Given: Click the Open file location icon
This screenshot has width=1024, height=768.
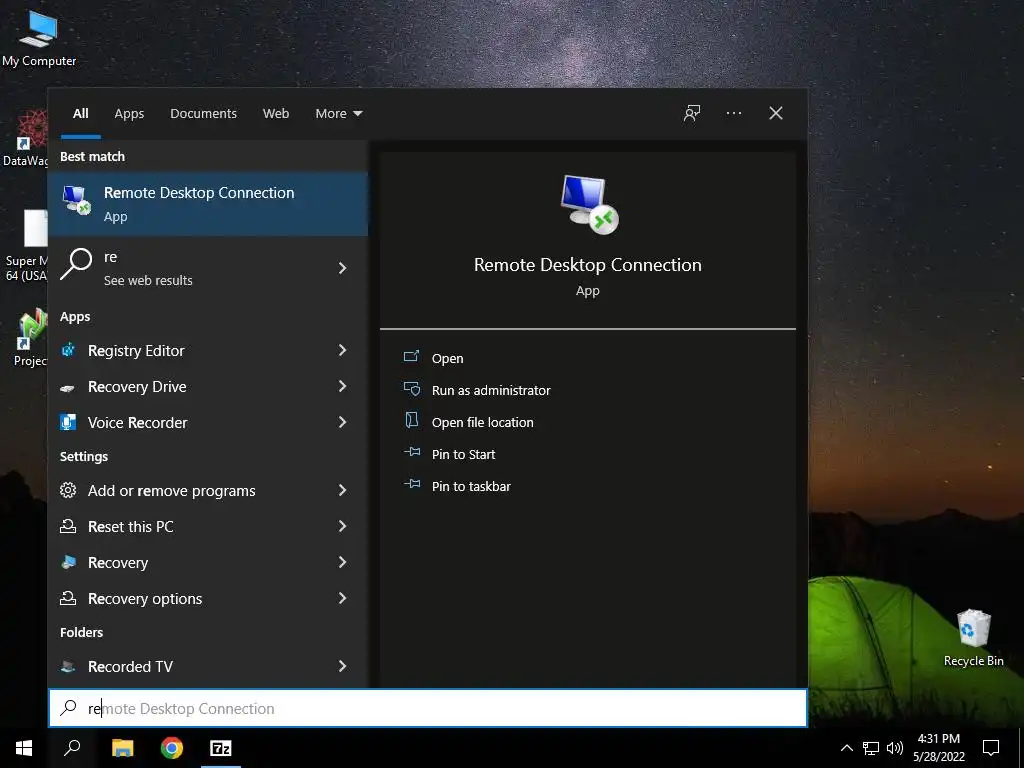Looking at the screenshot, I should click(411, 421).
